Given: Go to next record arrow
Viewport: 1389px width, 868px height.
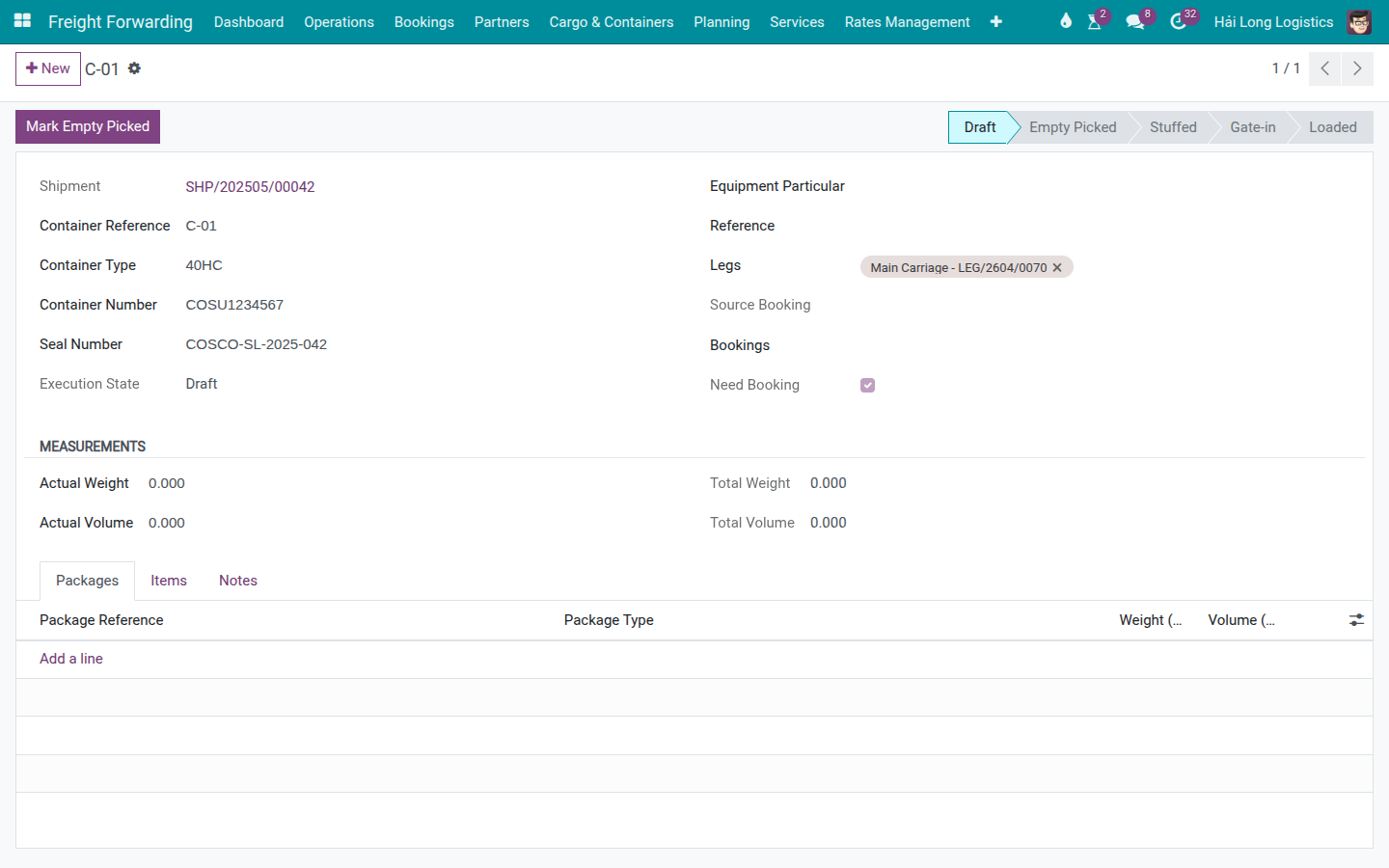Looking at the screenshot, I should [x=1357, y=68].
